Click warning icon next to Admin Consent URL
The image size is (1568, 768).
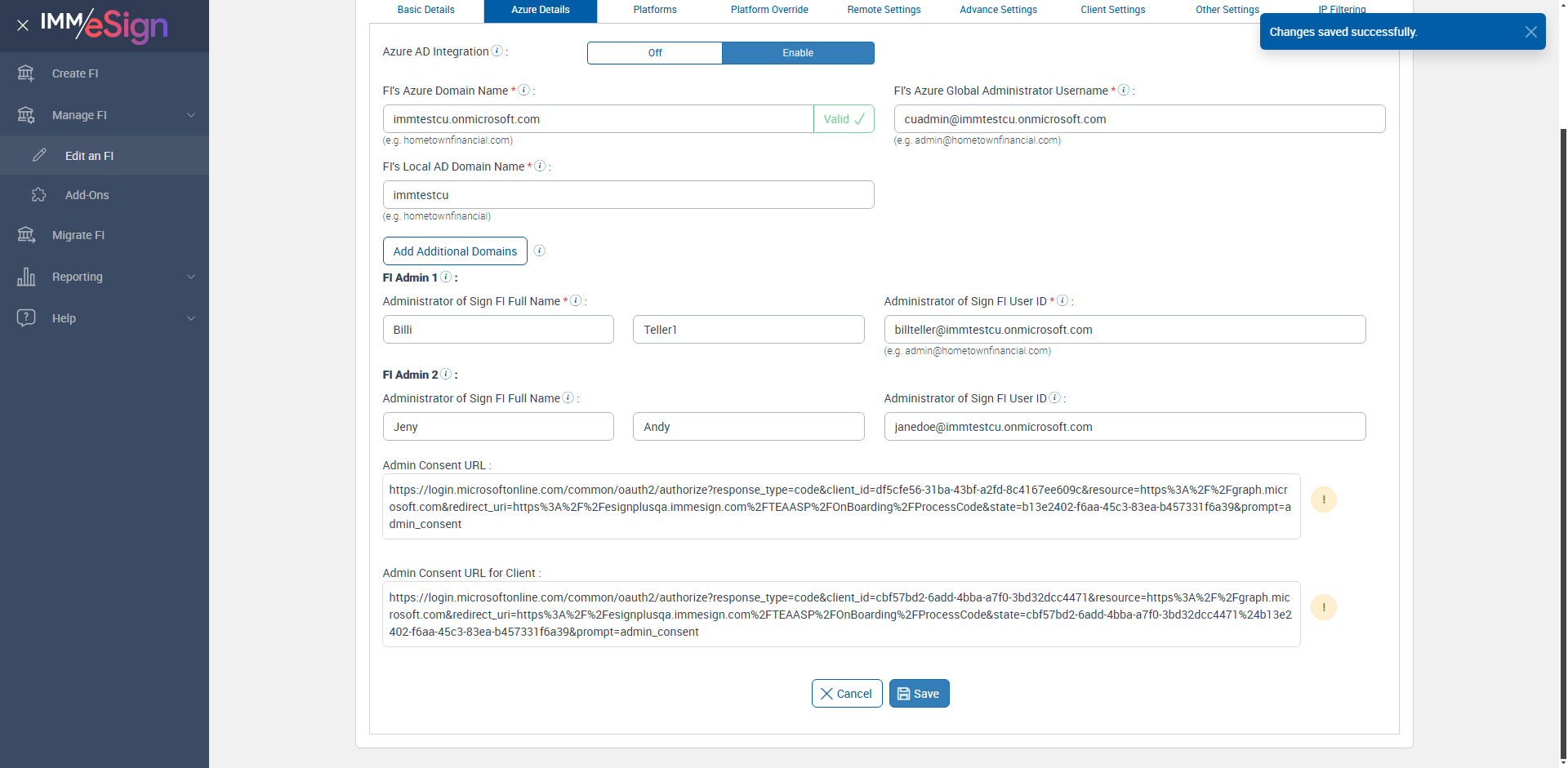tap(1324, 499)
